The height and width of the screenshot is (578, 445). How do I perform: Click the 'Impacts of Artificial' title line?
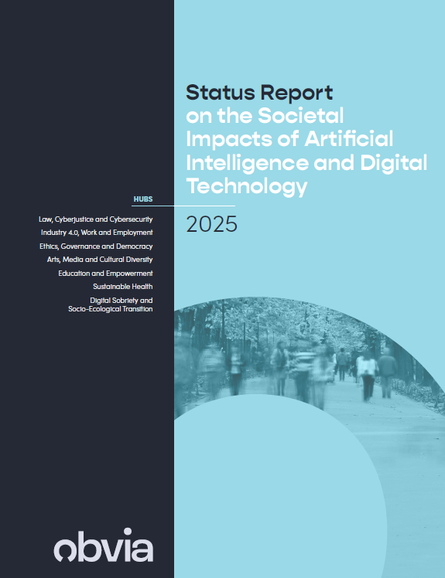pos(289,139)
